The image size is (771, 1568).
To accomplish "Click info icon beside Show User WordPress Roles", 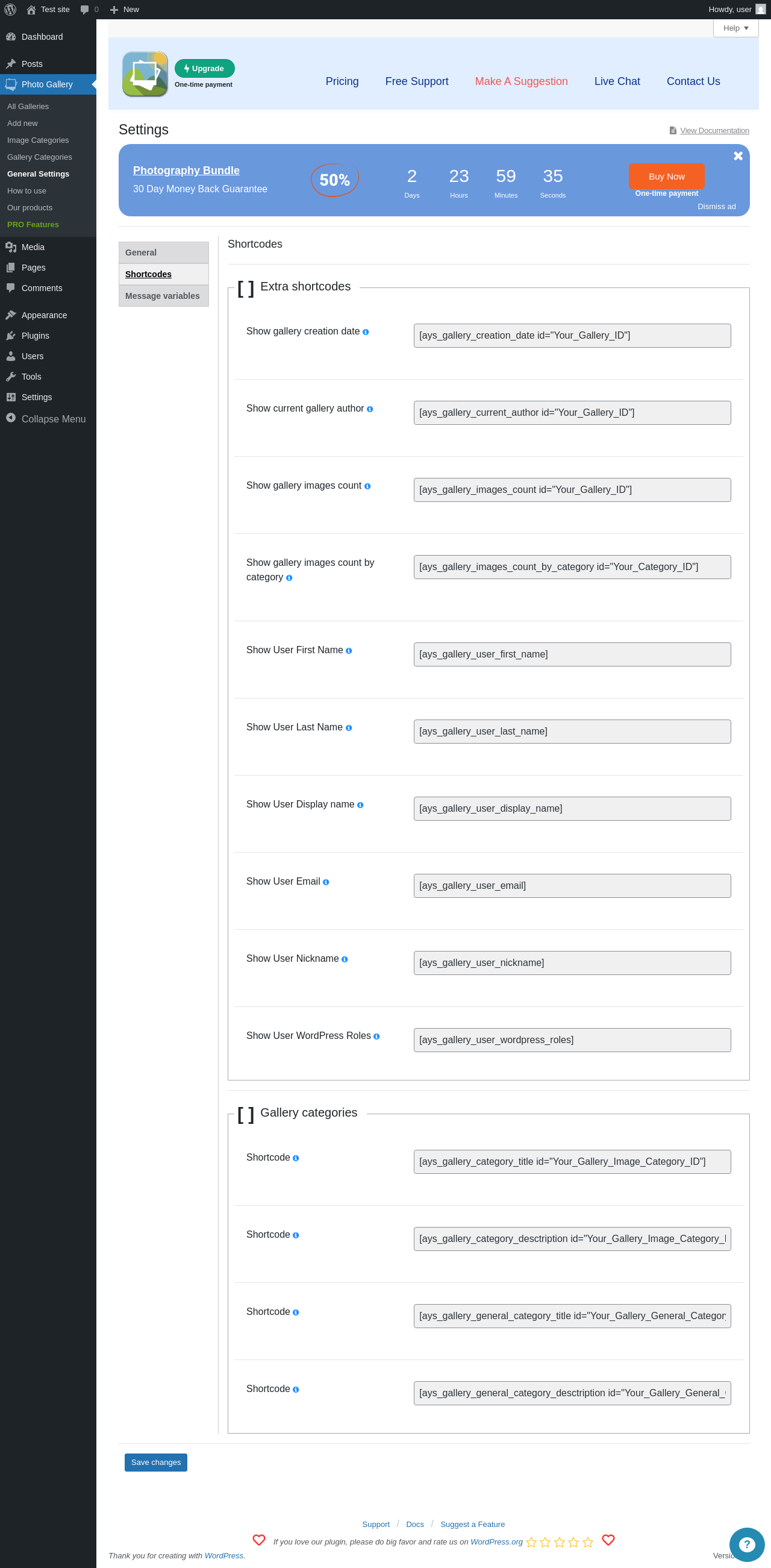I will click(x=376, y=1036).
